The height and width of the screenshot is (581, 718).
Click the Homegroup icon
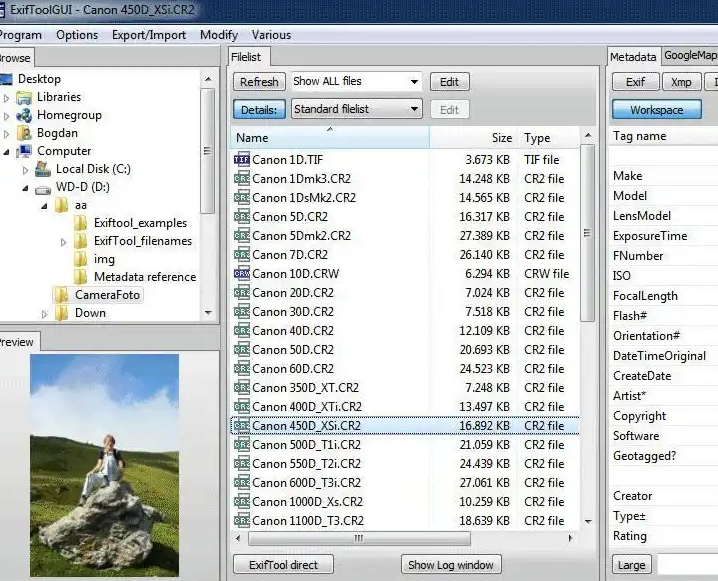(24, 115)
